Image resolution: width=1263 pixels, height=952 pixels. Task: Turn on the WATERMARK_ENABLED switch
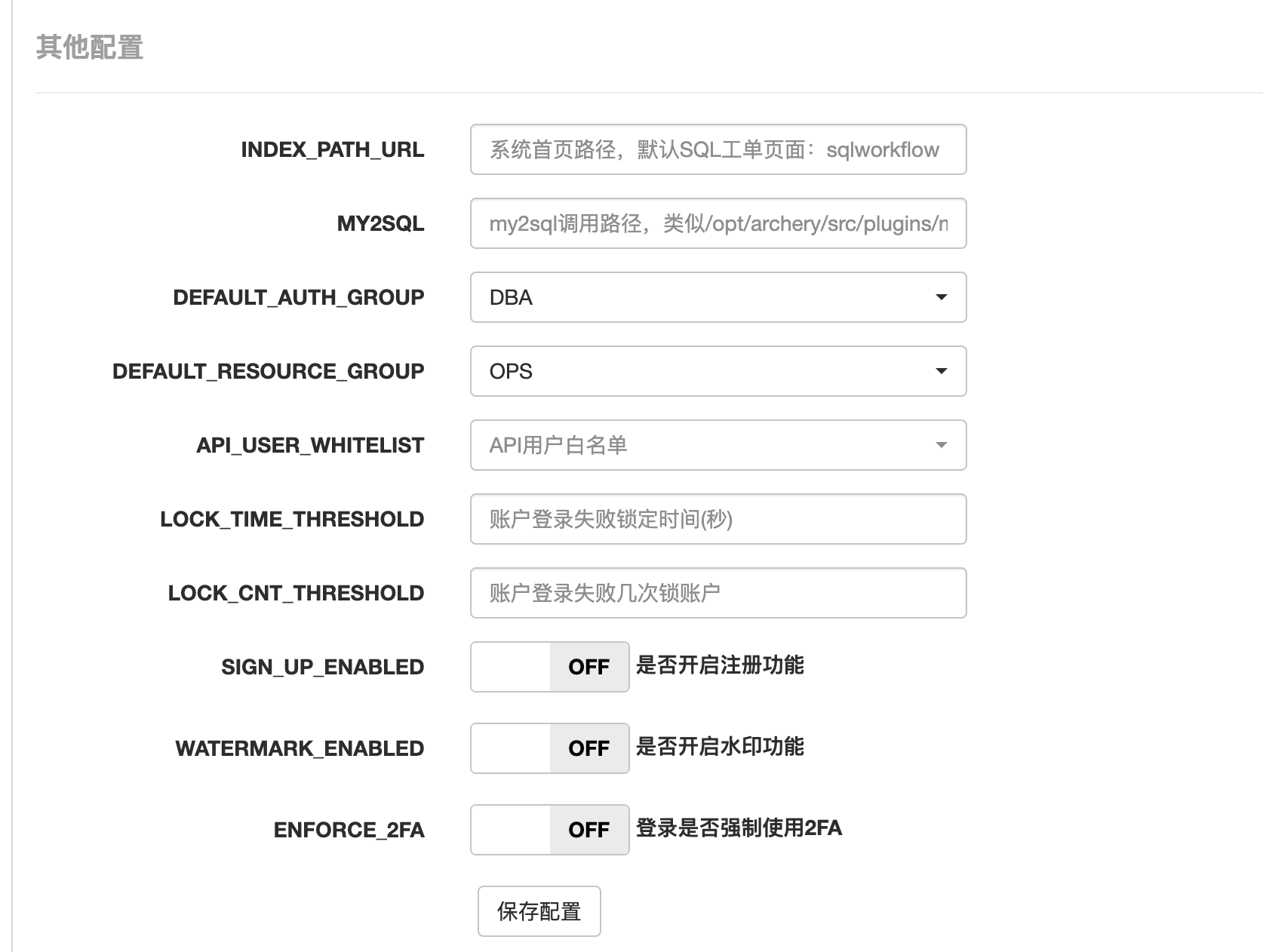coord(549,748)
